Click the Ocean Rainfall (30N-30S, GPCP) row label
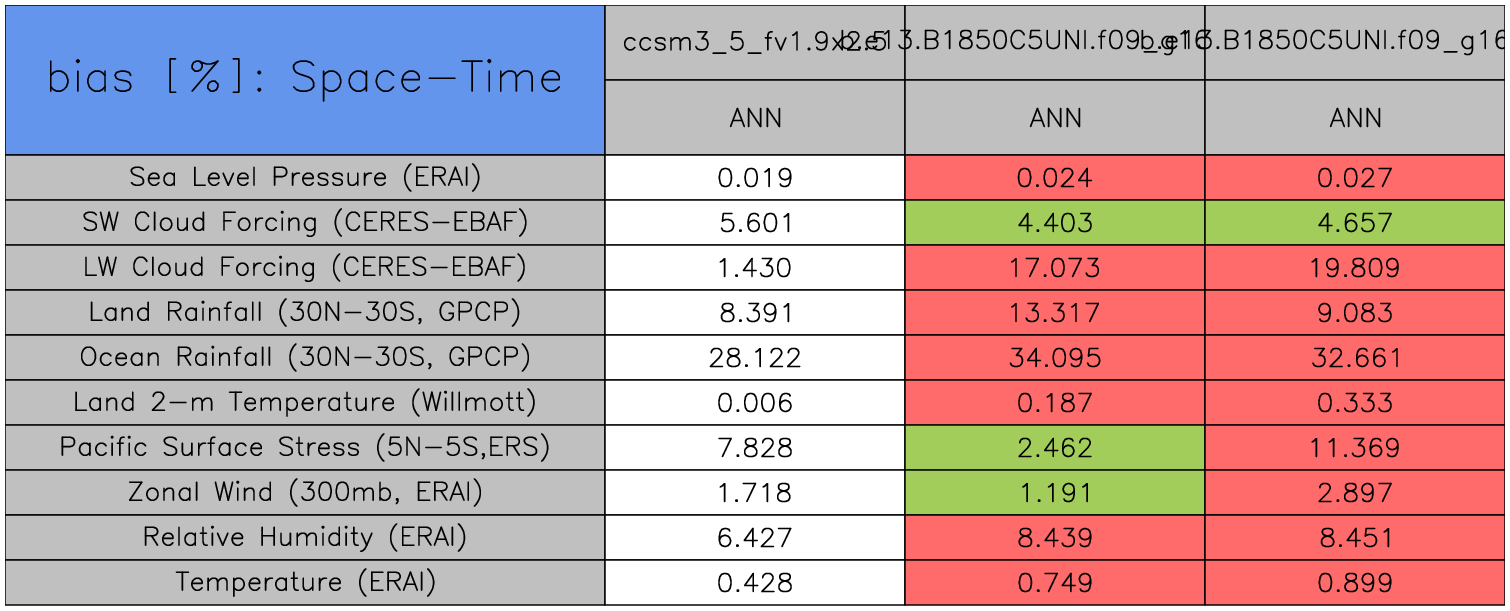This screenshot has width=1510, height=611. pyautogui.click(x=305, y=358)
